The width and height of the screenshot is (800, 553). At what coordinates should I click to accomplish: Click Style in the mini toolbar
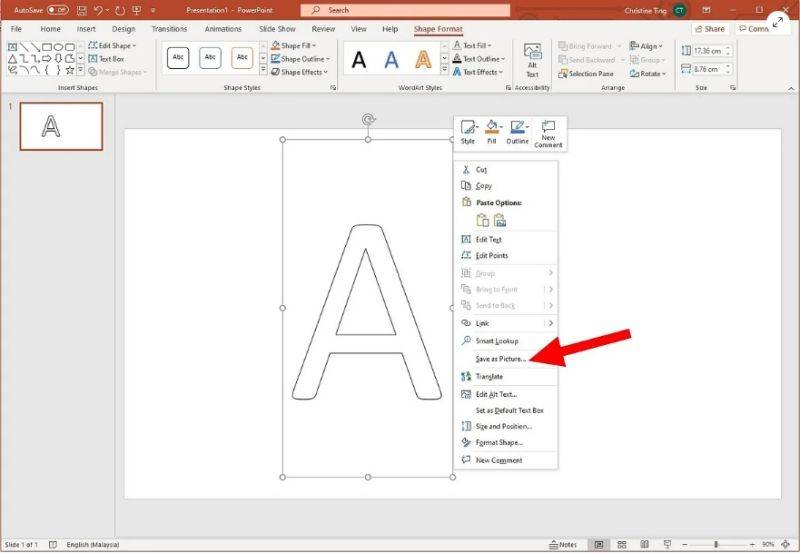point(468,132)
